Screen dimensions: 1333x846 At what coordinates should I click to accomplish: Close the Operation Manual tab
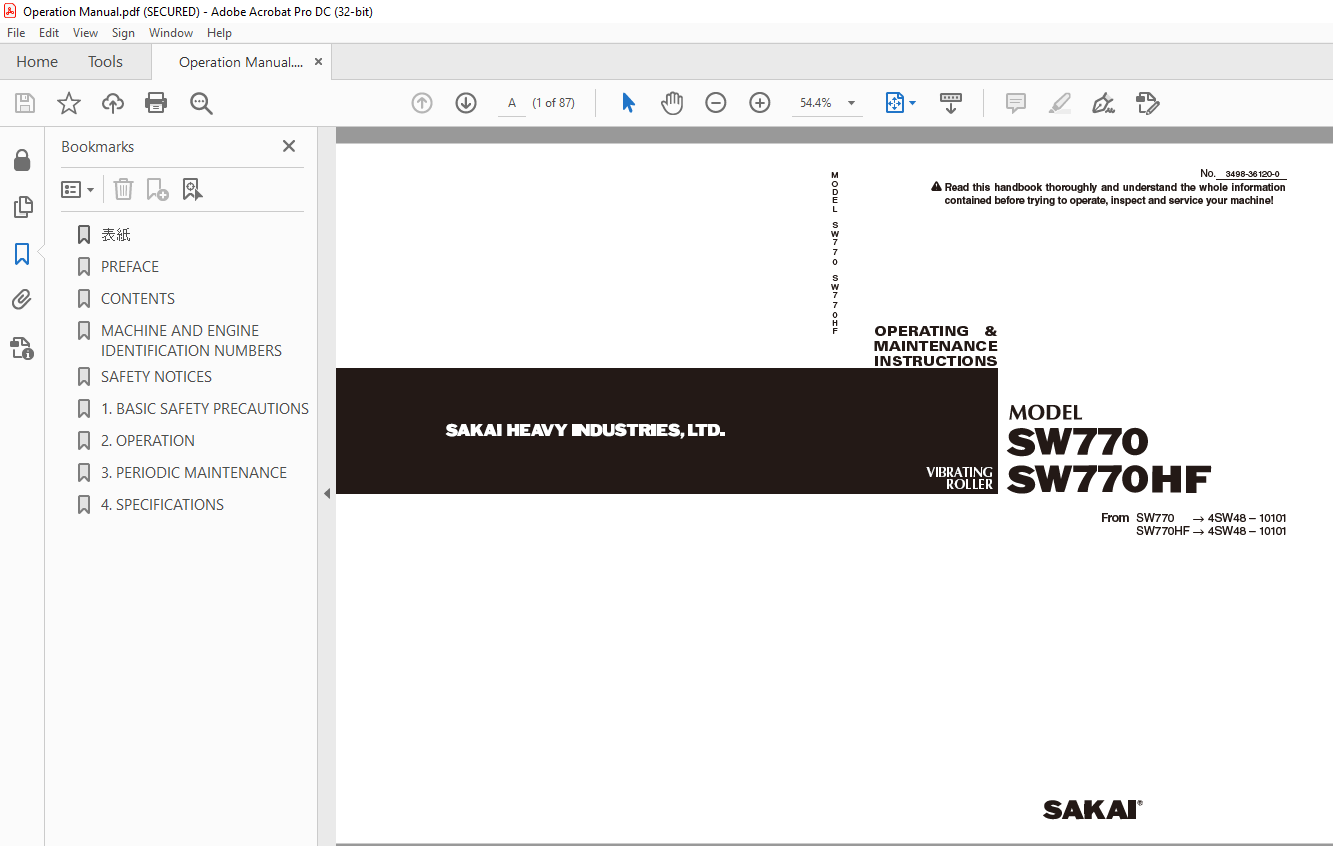tap(318, 62)
